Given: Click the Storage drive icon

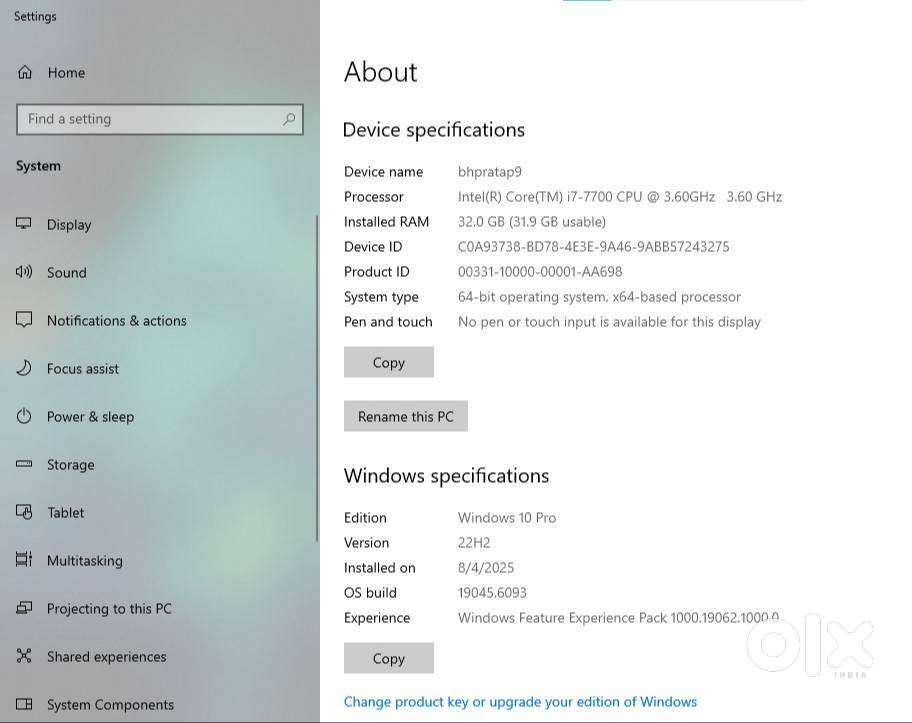Looking at the screenshot, I should pyautogui.click(x=25, y=464).
